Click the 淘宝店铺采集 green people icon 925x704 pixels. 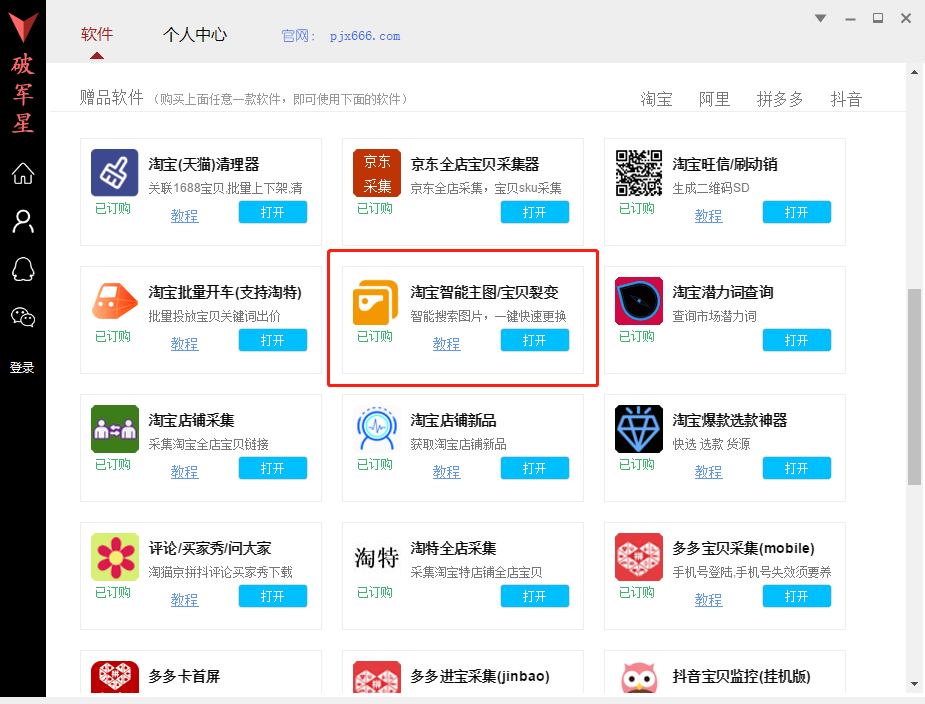pyautogui.click(x=115, y=428)
